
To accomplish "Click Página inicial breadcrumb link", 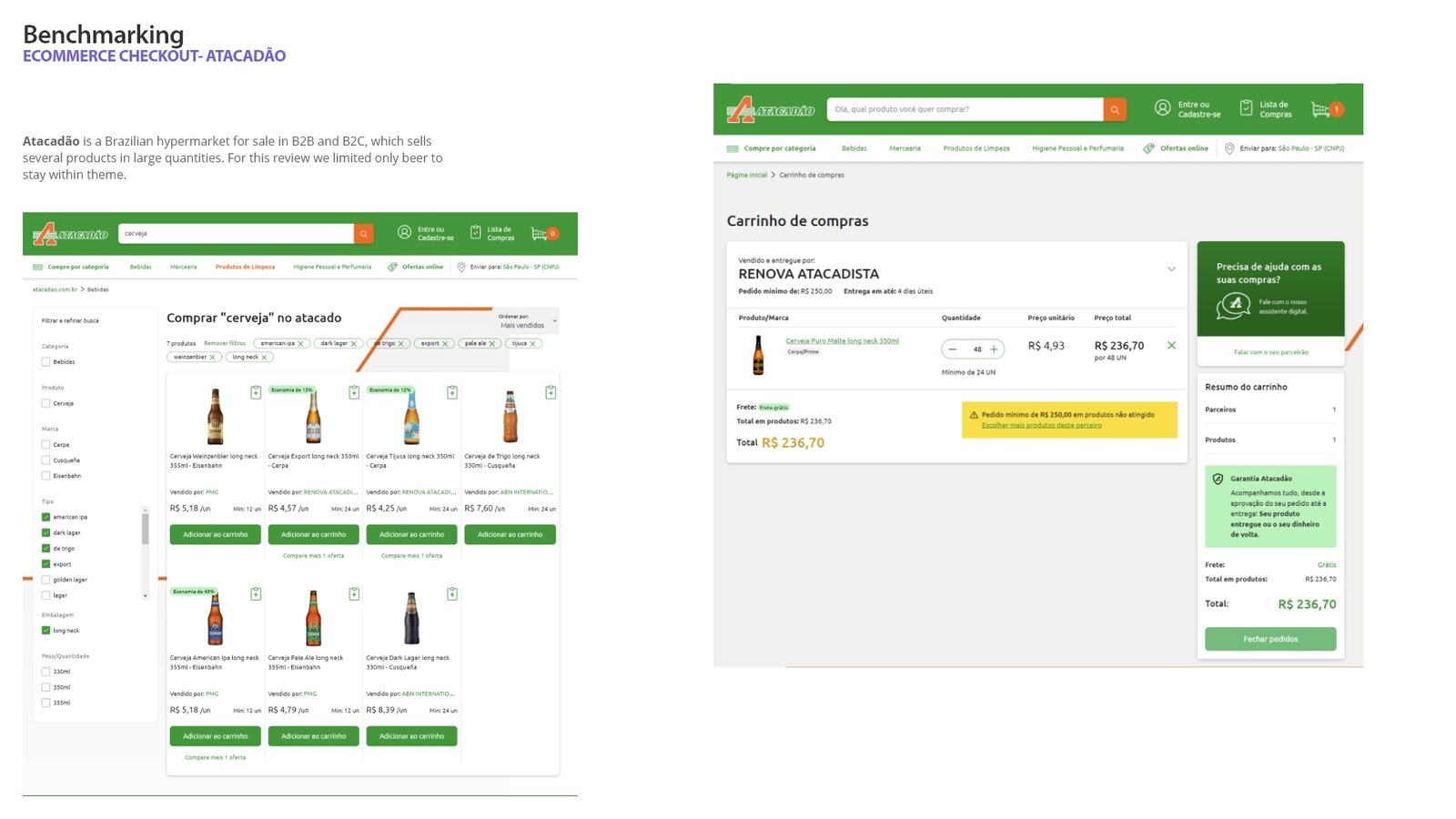I will [746, 175].
